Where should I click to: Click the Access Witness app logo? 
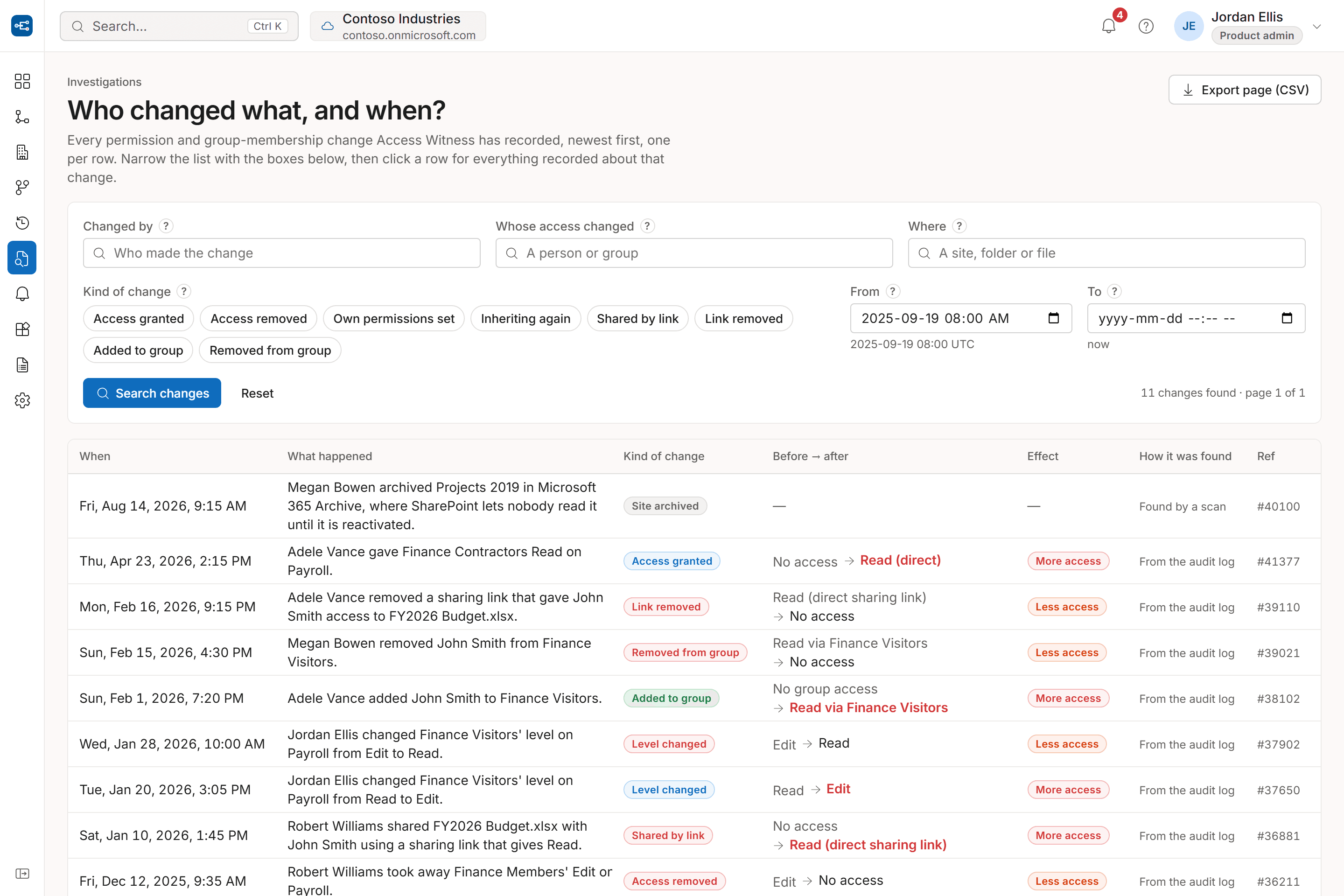pos(22,26)
